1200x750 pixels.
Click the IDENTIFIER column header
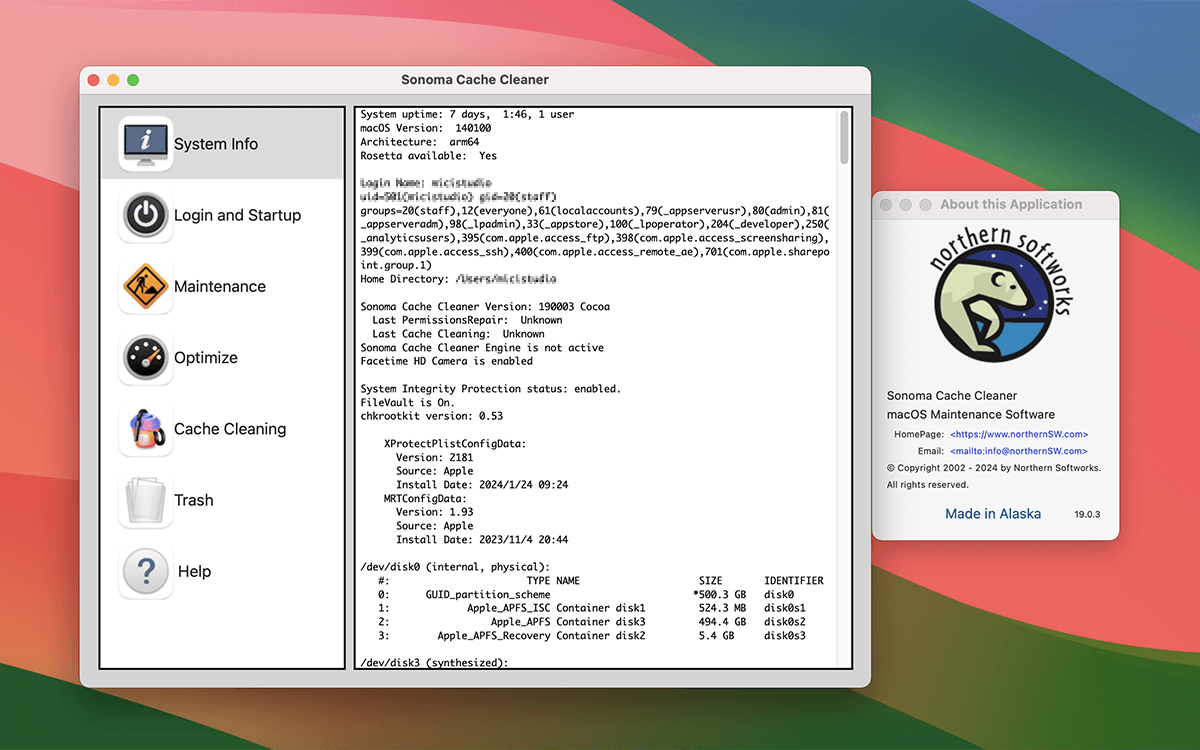point(794,581)
